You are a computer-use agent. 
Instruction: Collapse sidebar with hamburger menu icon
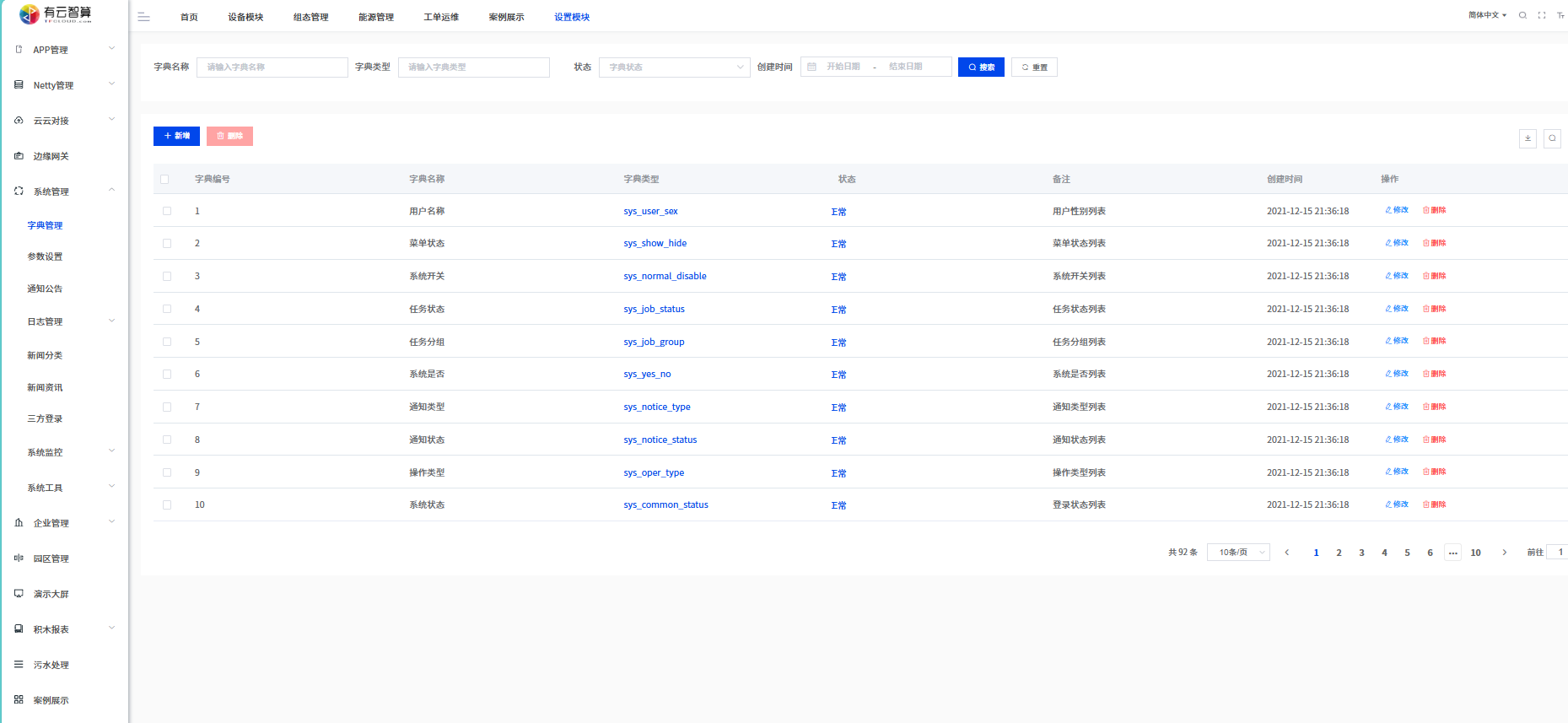pyautogui.click(x=143, y=17)
